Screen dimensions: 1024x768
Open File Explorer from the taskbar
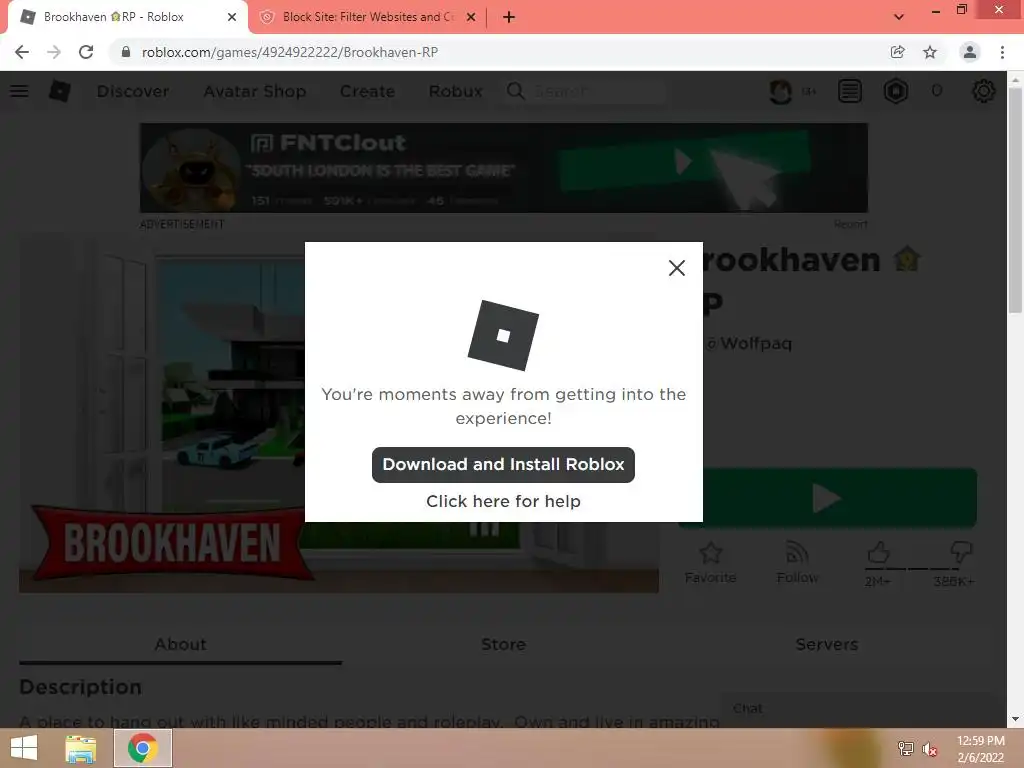80,748
